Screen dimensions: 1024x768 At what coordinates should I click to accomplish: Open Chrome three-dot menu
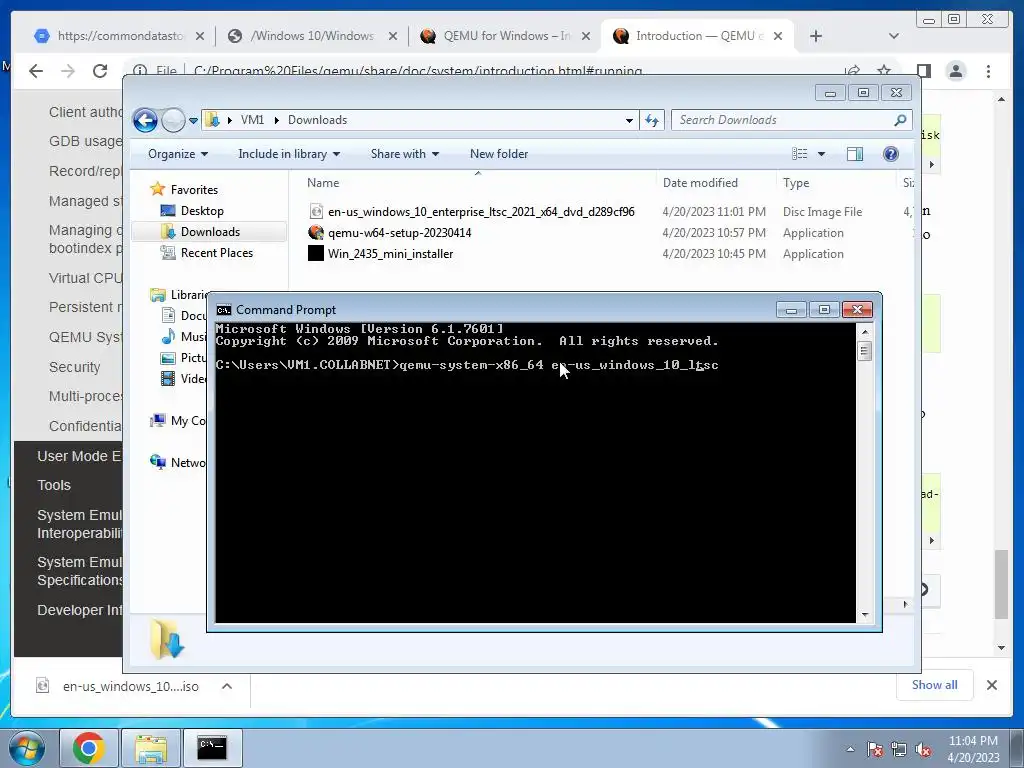[988, 71]
